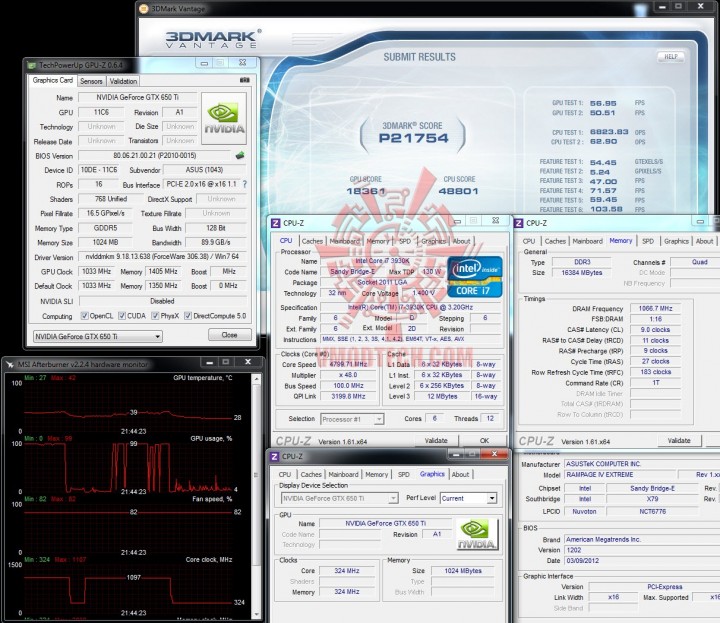The width and height of the screenshot is (720, 623).
Task: Click the Core Speed 4799.71 MHz value
Action: pyautogui.click(x=349, y=364)
